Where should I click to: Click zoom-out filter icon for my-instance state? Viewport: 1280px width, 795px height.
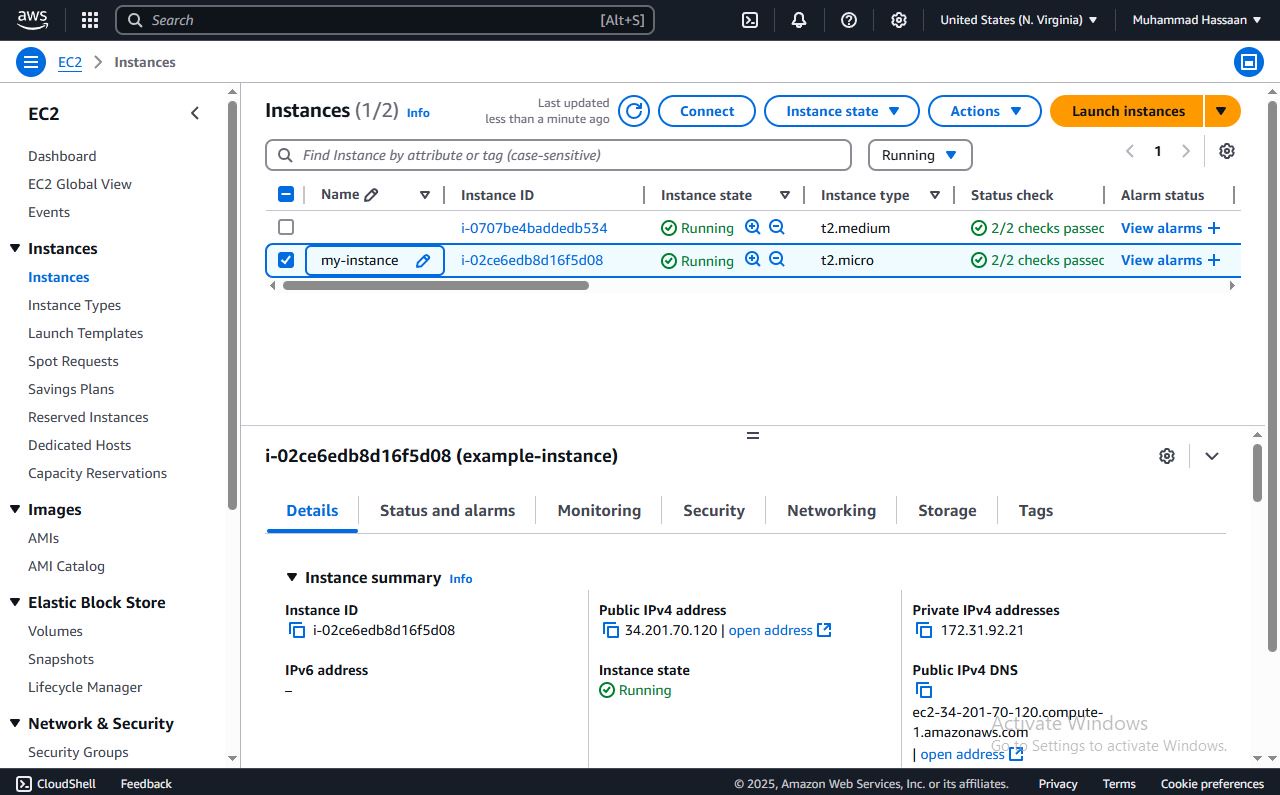pyautogui.click(x=777, y=259)
